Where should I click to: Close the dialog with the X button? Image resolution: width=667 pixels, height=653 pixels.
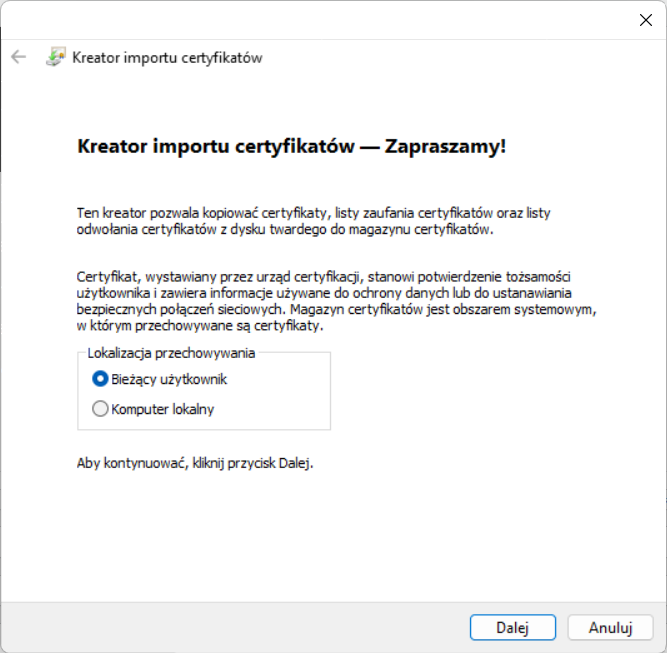[x=645, y=19]
